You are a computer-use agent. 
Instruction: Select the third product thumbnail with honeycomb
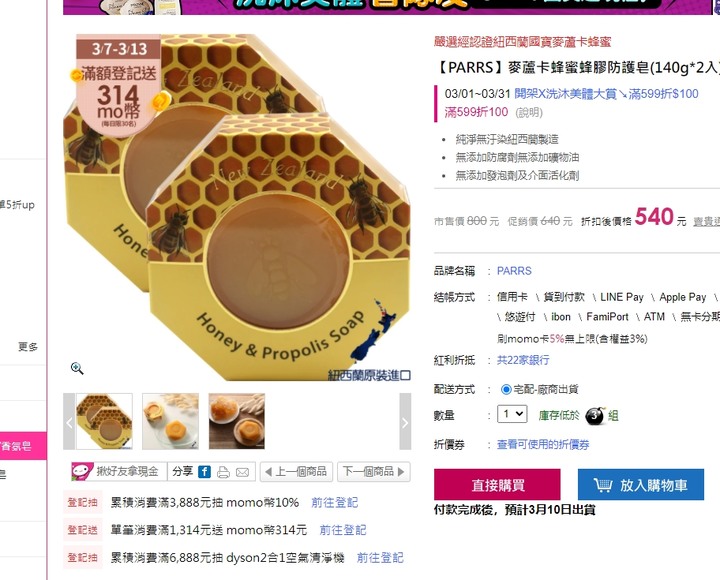pos(237,421)
